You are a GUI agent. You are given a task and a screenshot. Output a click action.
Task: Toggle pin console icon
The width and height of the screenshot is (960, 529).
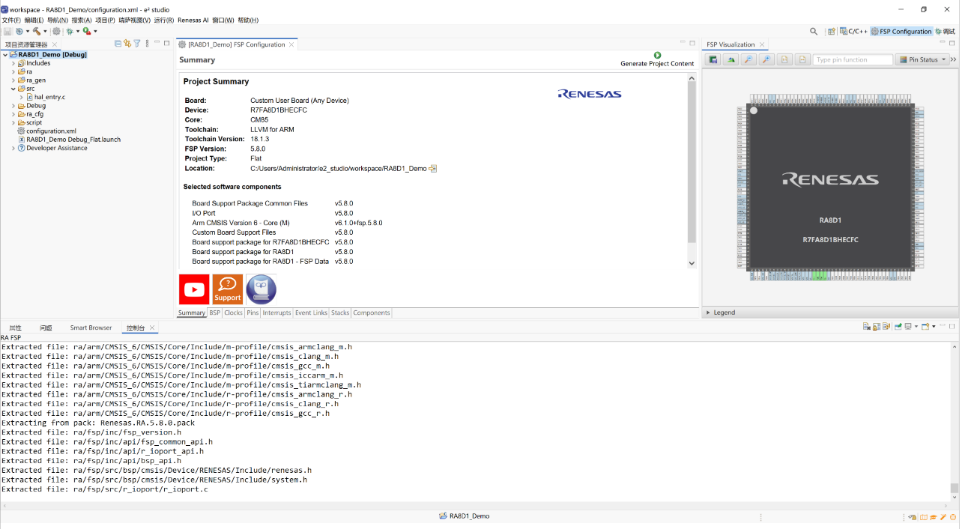898,326
